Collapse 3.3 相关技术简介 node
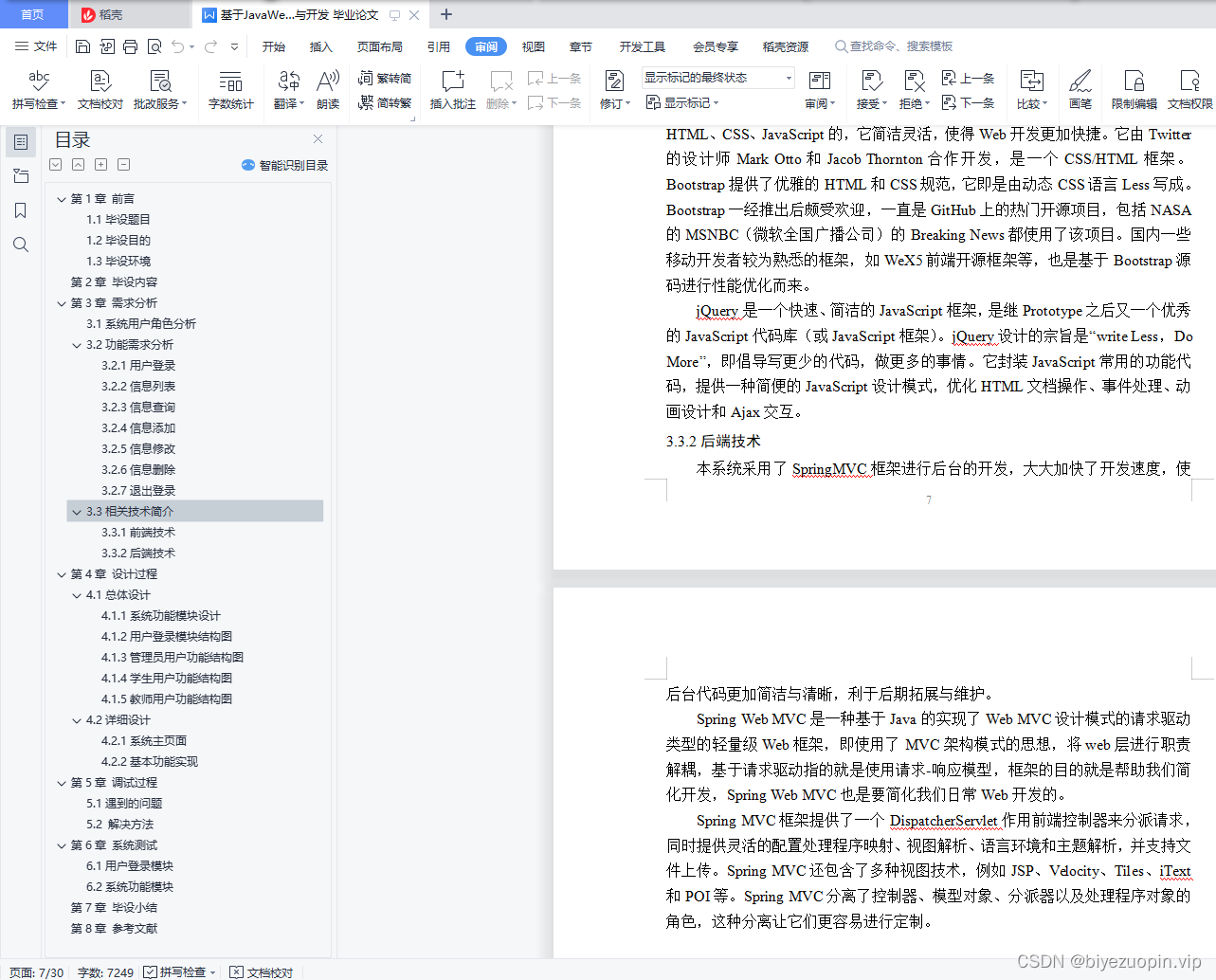Viewport: 1216px width, 980px height. pos(77,512)
